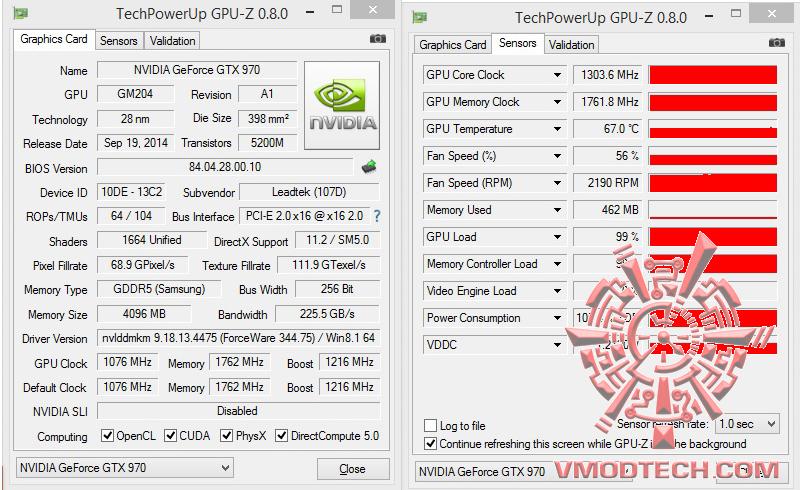
Task: Switch to Validation tab in left window
Action: 172,41
